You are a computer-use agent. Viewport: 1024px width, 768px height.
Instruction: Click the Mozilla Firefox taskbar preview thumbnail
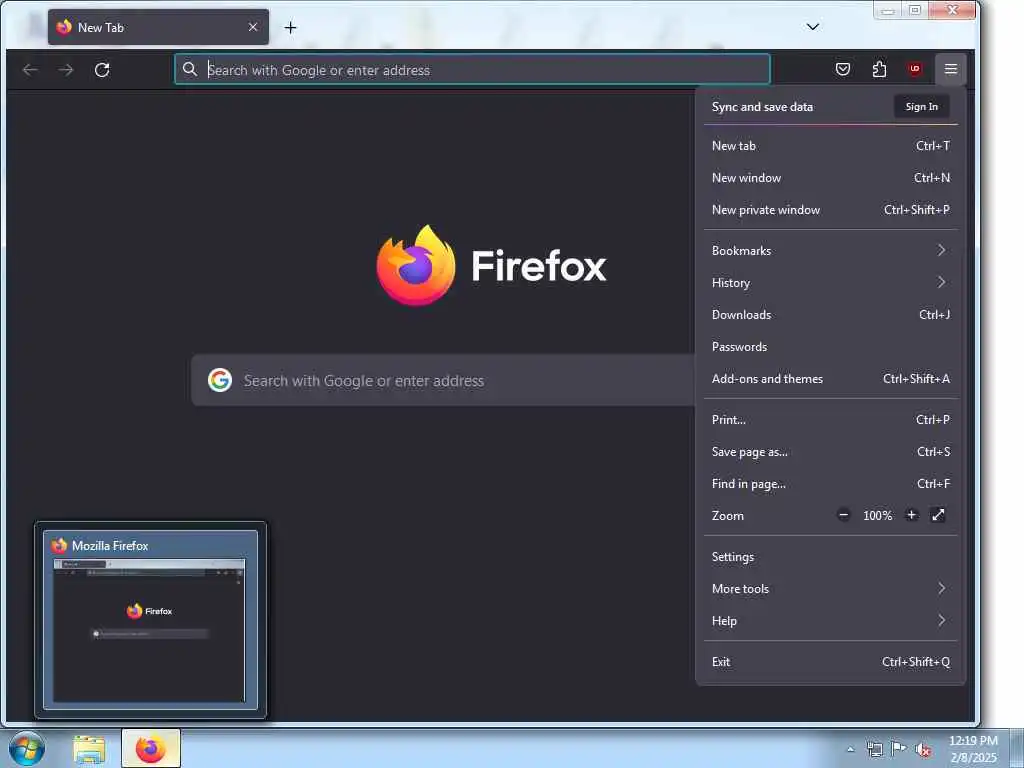tap(150, 620)
